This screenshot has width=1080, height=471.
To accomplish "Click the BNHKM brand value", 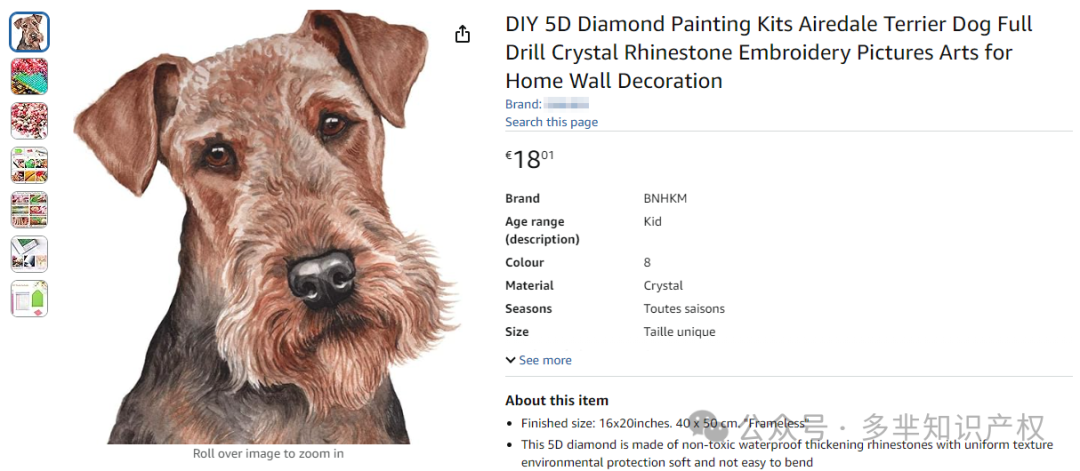I will click(665, 198).
